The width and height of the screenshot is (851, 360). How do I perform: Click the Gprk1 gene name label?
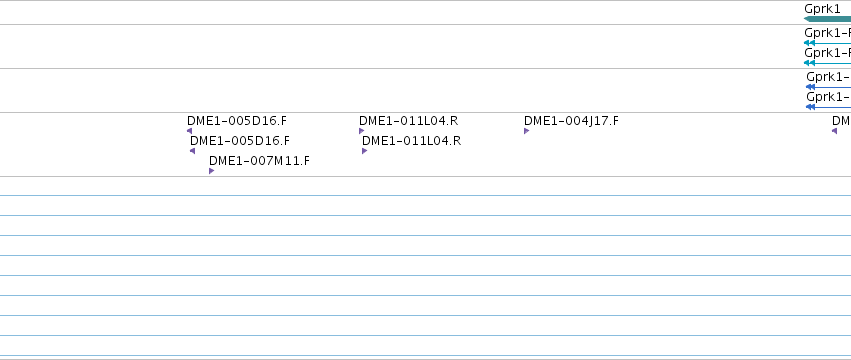822,9
